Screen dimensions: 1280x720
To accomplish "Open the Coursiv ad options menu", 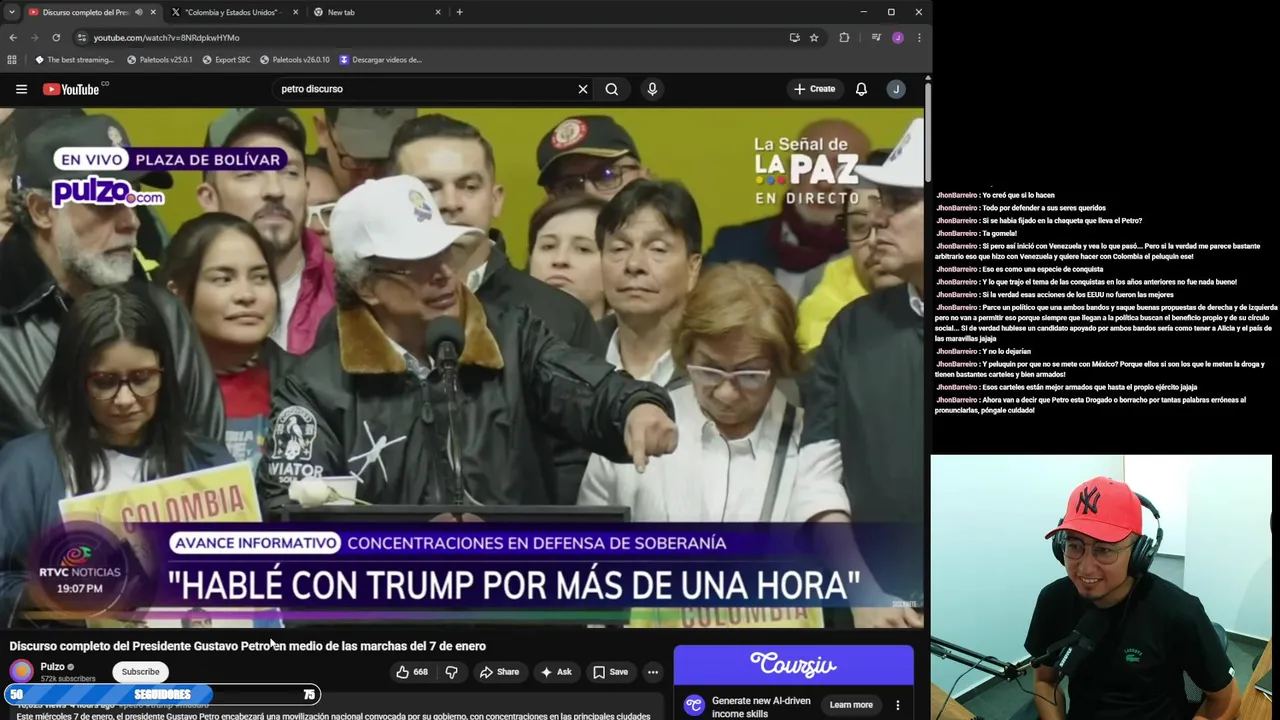I will tap(898, 705).
